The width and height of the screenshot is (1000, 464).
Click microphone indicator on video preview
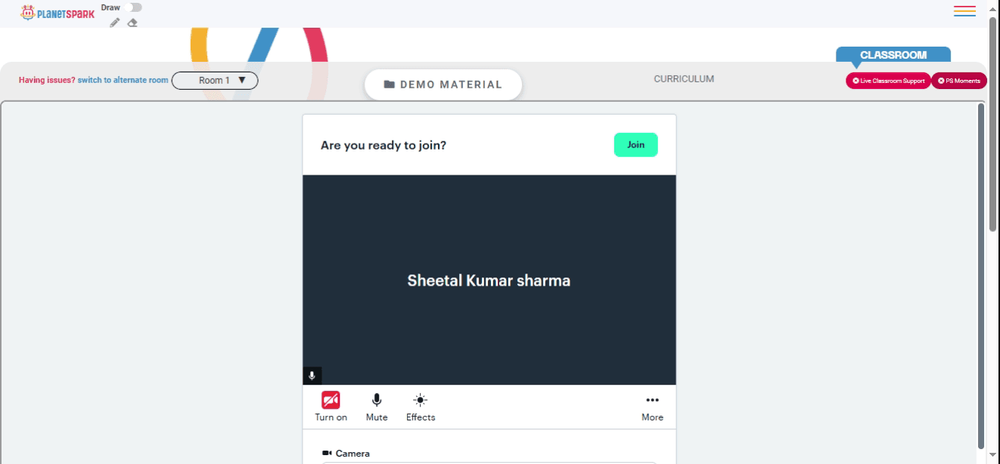[x=312, y=375]
